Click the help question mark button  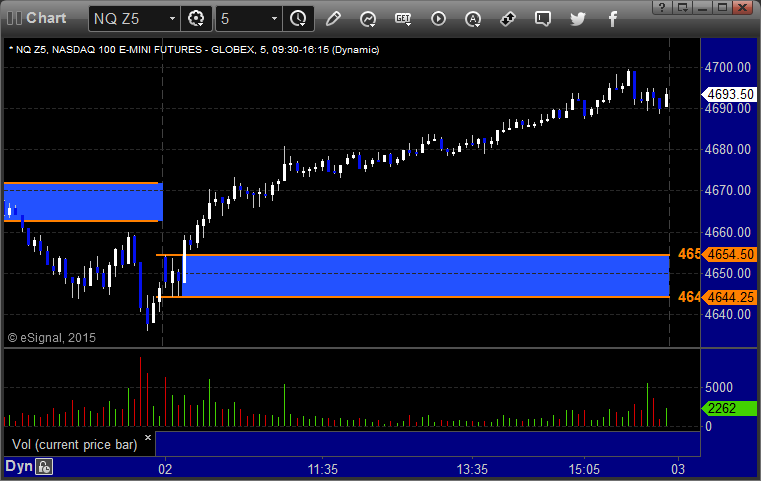tap(662, 7)
